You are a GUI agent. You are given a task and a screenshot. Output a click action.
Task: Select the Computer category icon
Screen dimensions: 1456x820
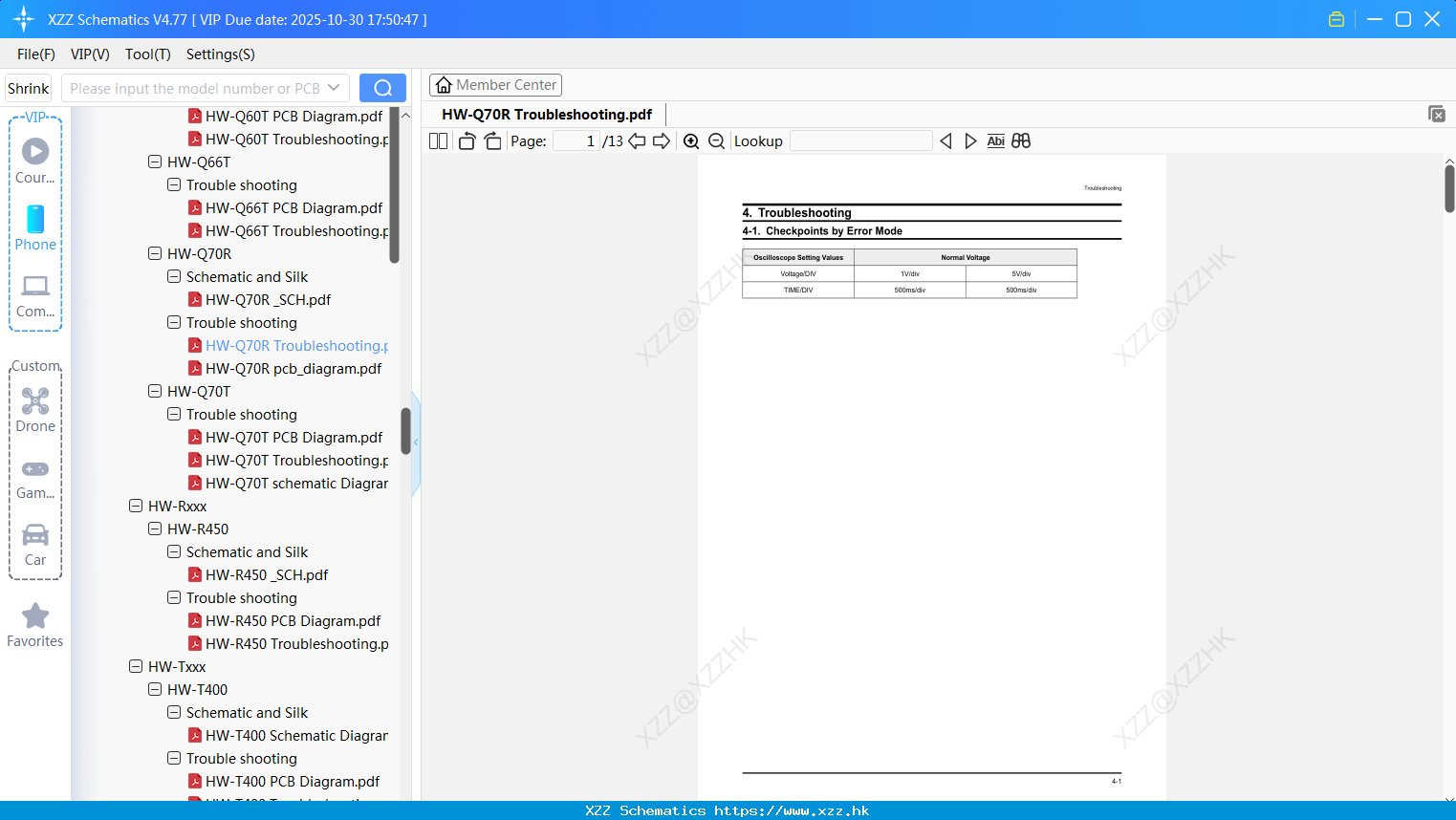click(35, 295)
